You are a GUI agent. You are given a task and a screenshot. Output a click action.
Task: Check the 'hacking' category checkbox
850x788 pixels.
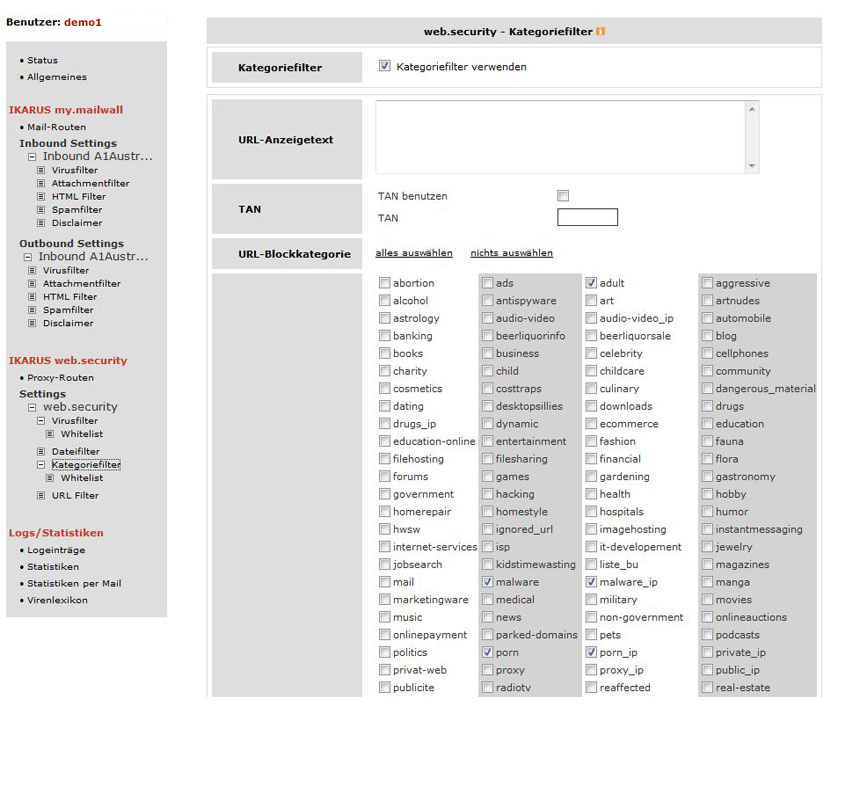(x=488, y=494)
